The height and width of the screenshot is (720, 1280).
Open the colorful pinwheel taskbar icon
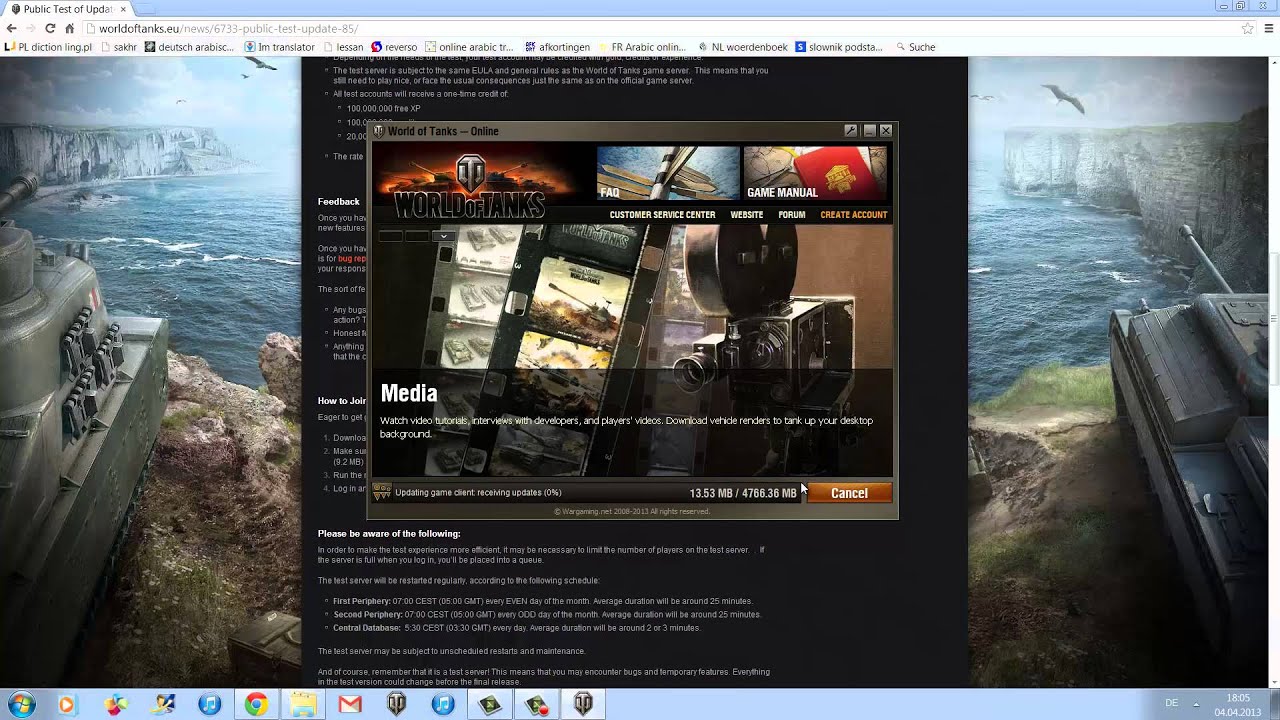pos(116,704)
